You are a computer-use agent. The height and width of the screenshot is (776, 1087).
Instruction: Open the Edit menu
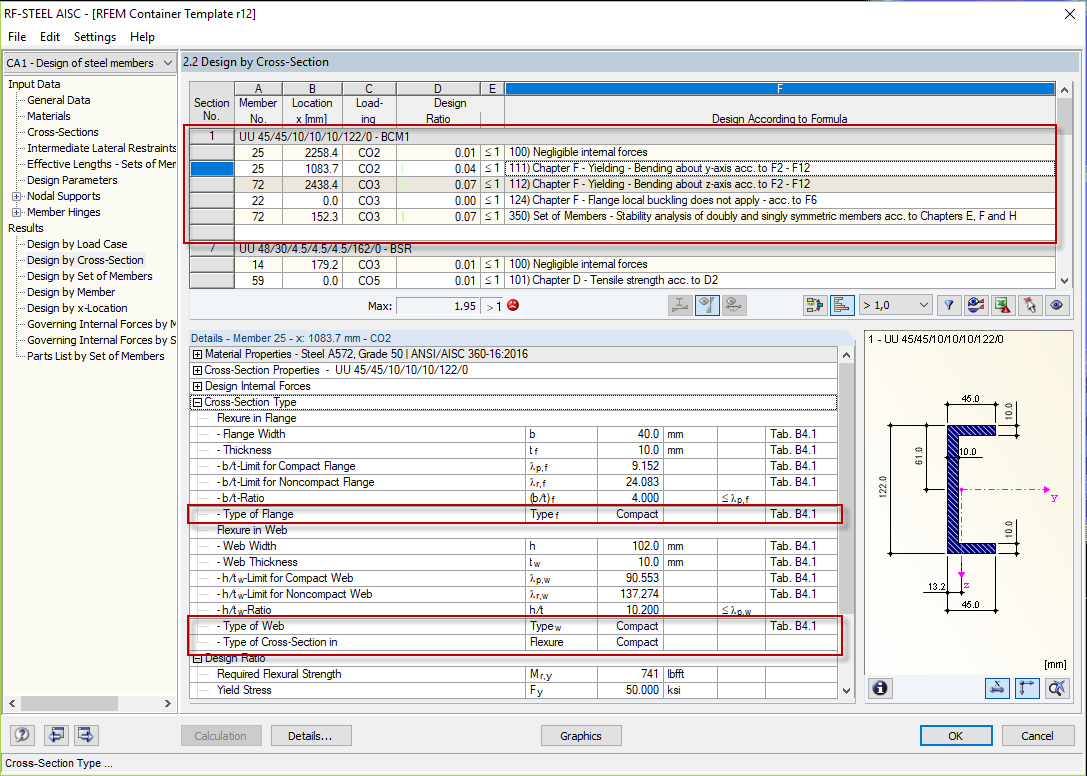coord(49,37)
